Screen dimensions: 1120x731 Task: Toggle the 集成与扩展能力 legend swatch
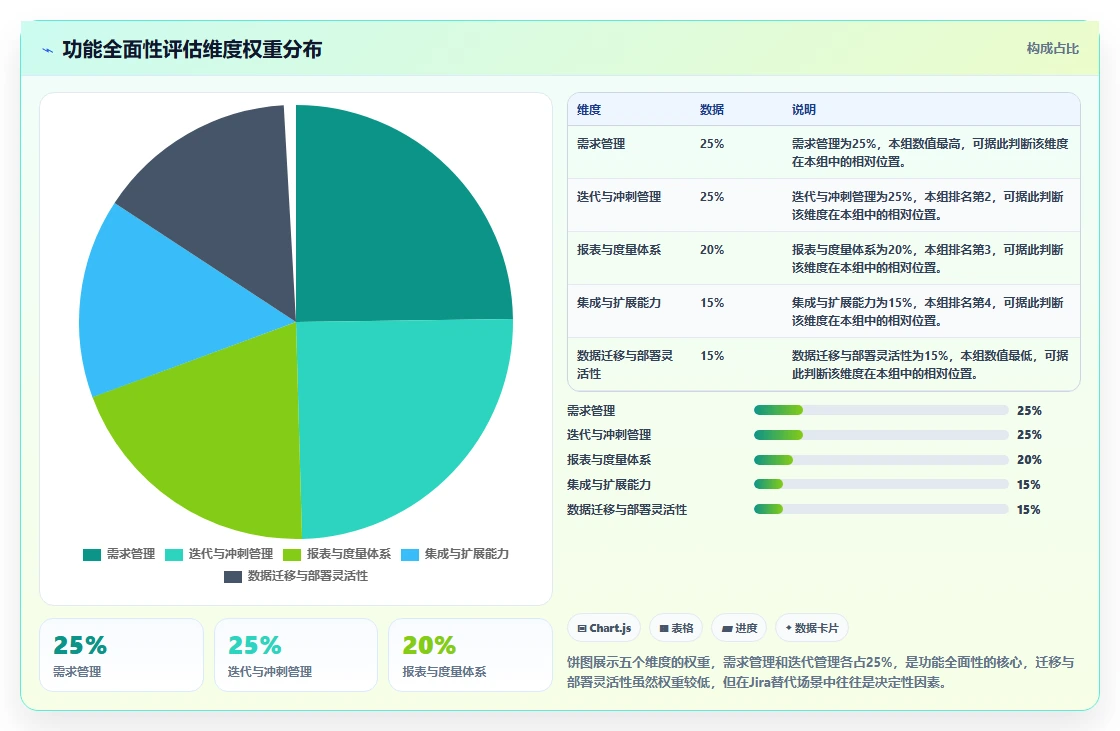[x=410, y=555]
